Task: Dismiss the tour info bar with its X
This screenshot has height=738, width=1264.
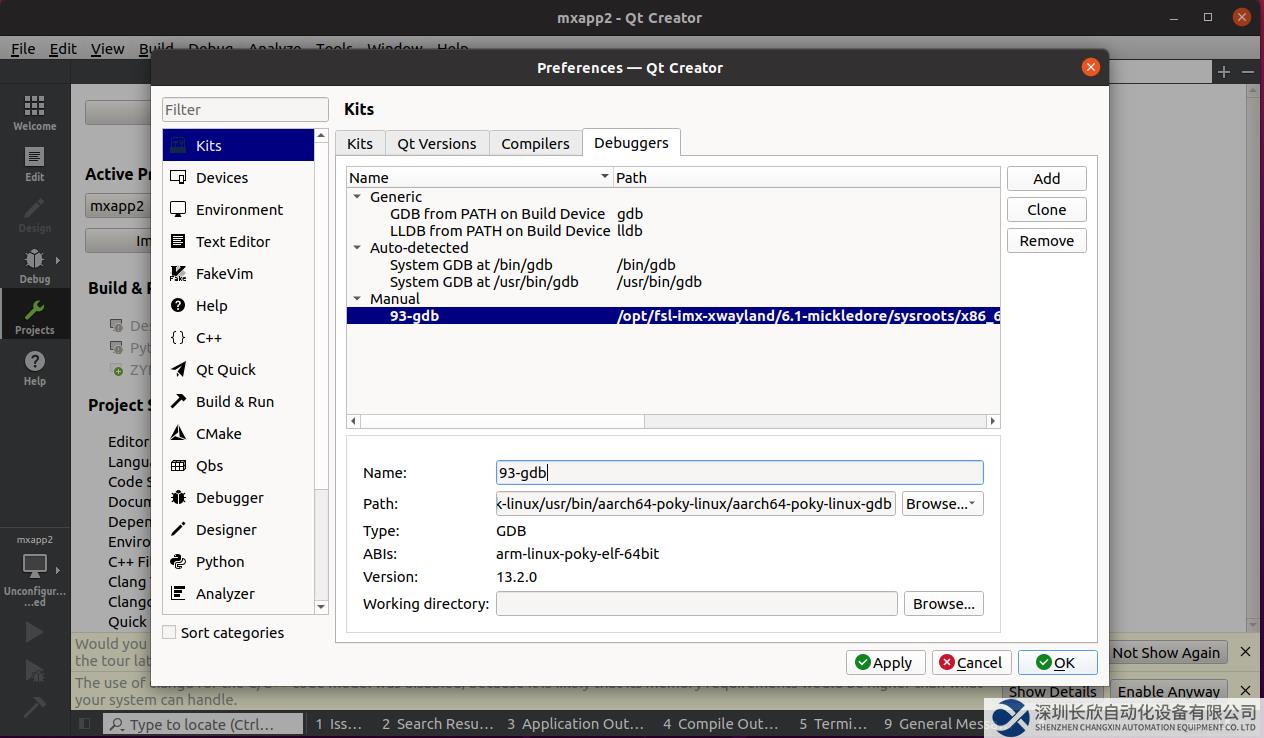Action: [x=1245, y=652]
